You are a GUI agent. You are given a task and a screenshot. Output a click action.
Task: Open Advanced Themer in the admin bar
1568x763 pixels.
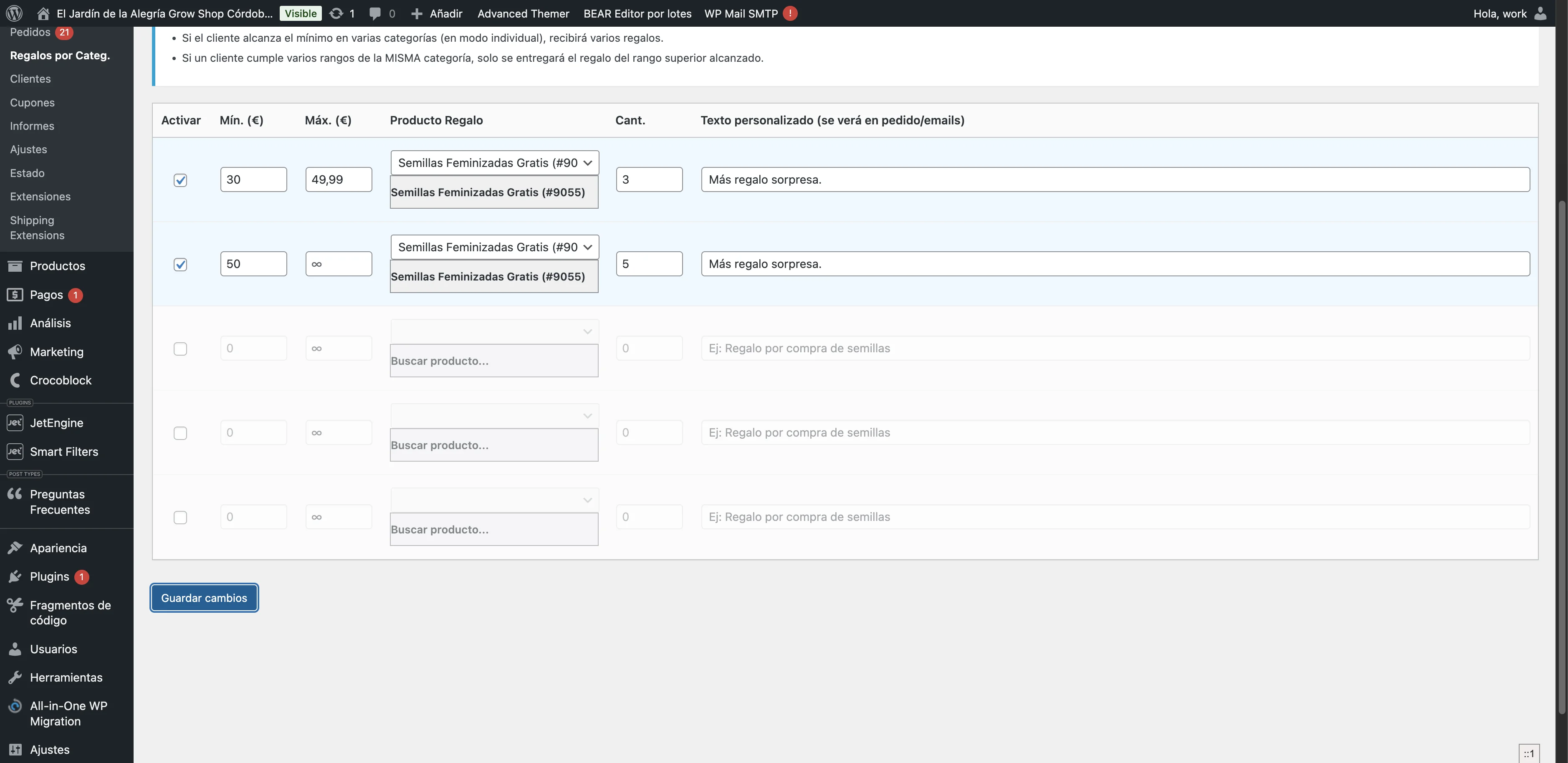(523, 13)
